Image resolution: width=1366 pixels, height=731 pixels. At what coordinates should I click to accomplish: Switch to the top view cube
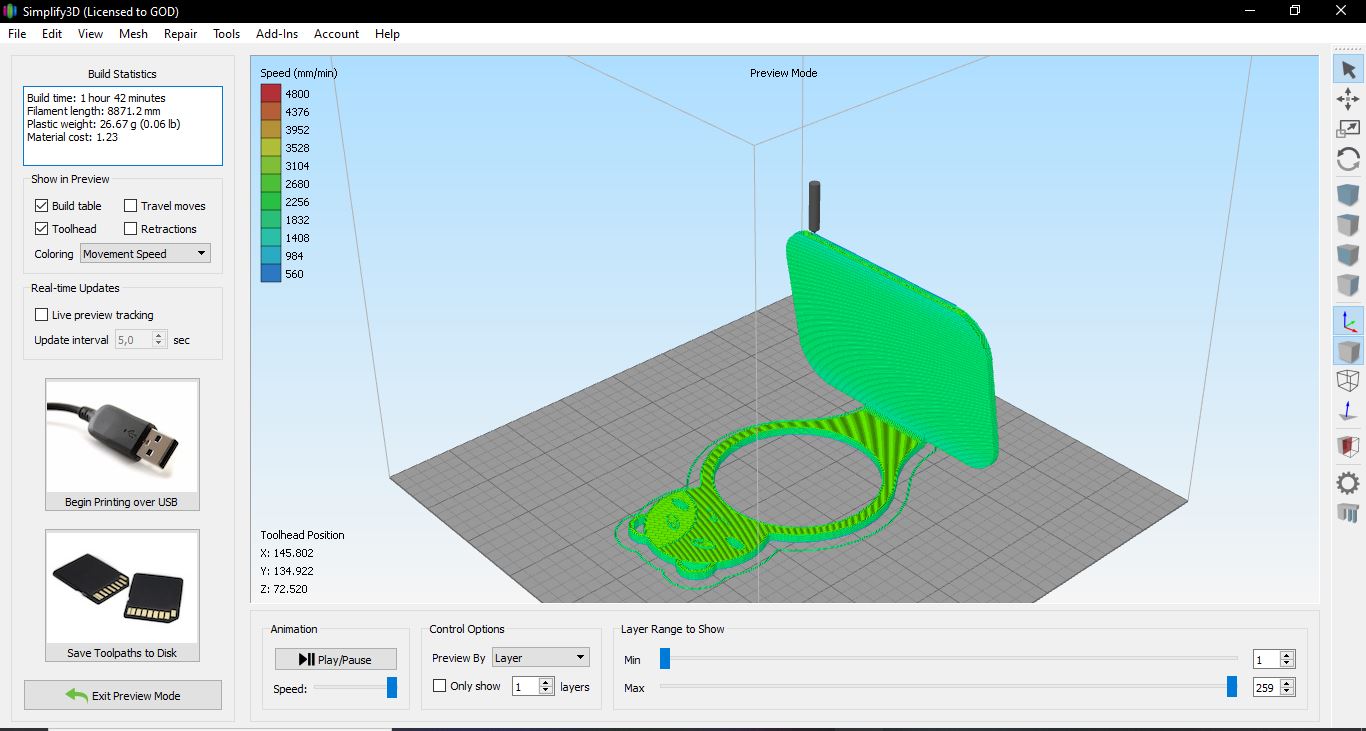pos(1348,225)
